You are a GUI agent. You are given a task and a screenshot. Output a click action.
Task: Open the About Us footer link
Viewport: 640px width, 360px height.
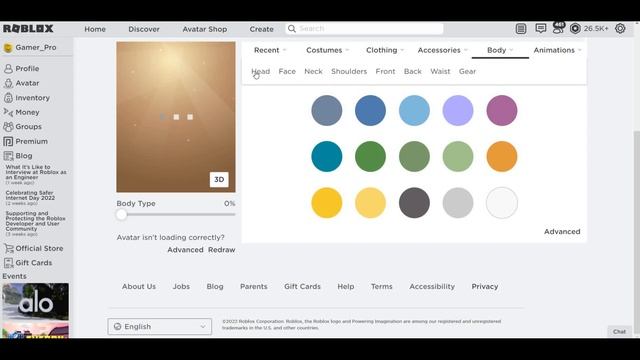[139, 287]
